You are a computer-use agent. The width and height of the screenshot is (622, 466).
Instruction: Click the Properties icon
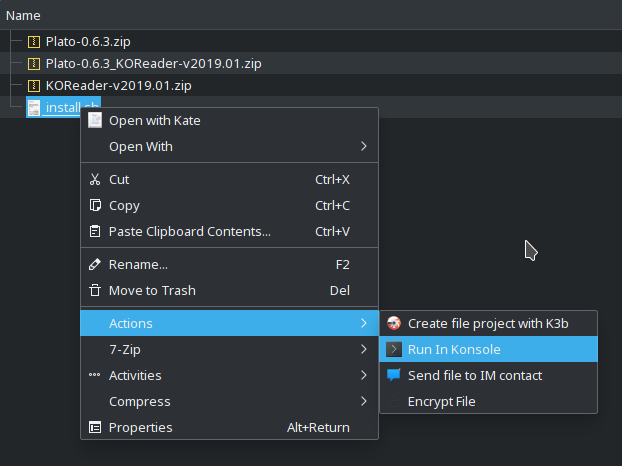point(95,428)
